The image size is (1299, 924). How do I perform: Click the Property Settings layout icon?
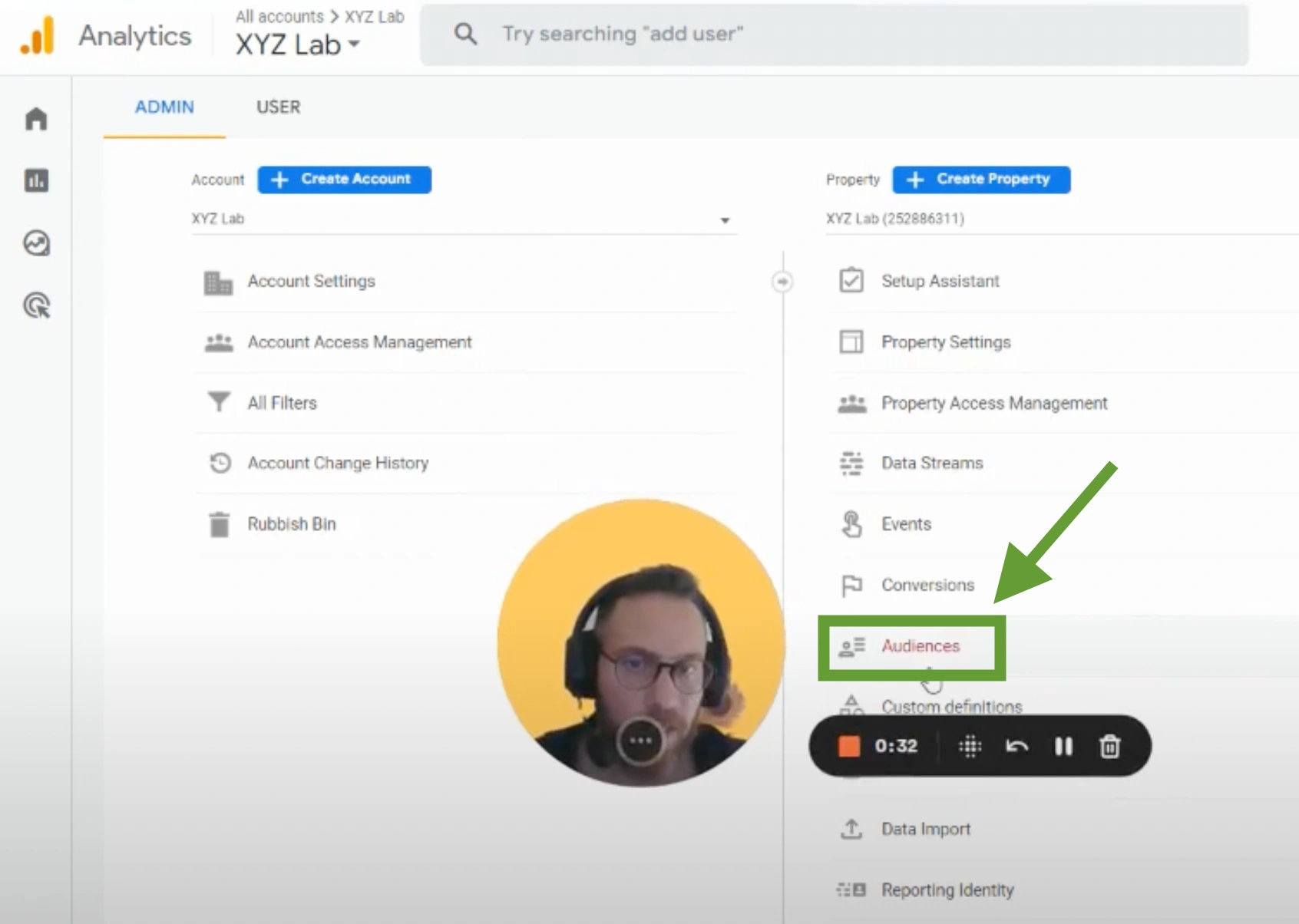pyautogui.click(x=851, y=342)
